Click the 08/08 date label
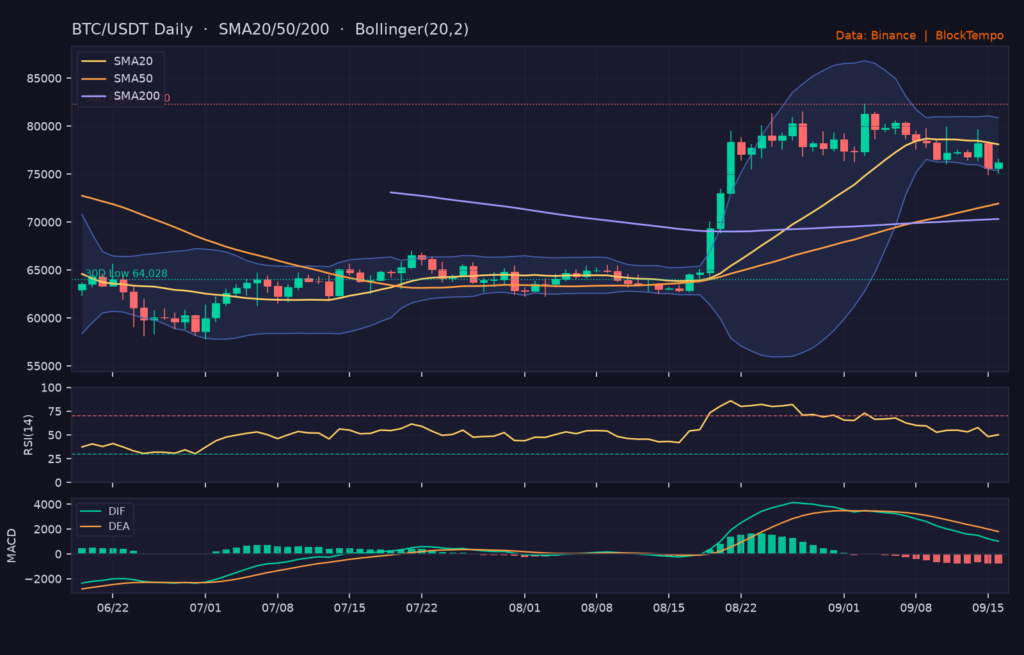The image size is (1024, 655). pyautogui.click(x=597, y=608)
